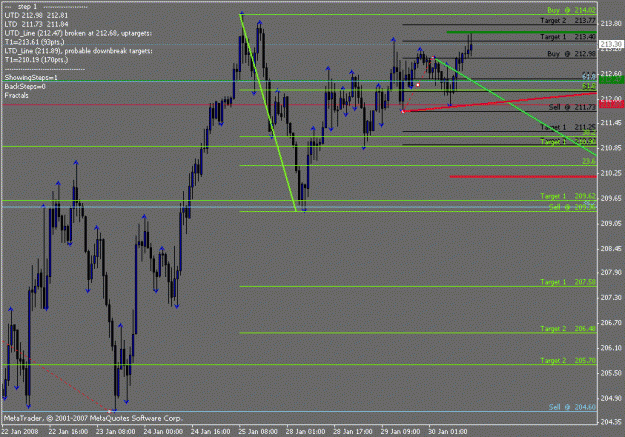Viewport: 625px width, 437px height.
Task: Click the 209.65 price axis value
Action: tap(611, 198)
